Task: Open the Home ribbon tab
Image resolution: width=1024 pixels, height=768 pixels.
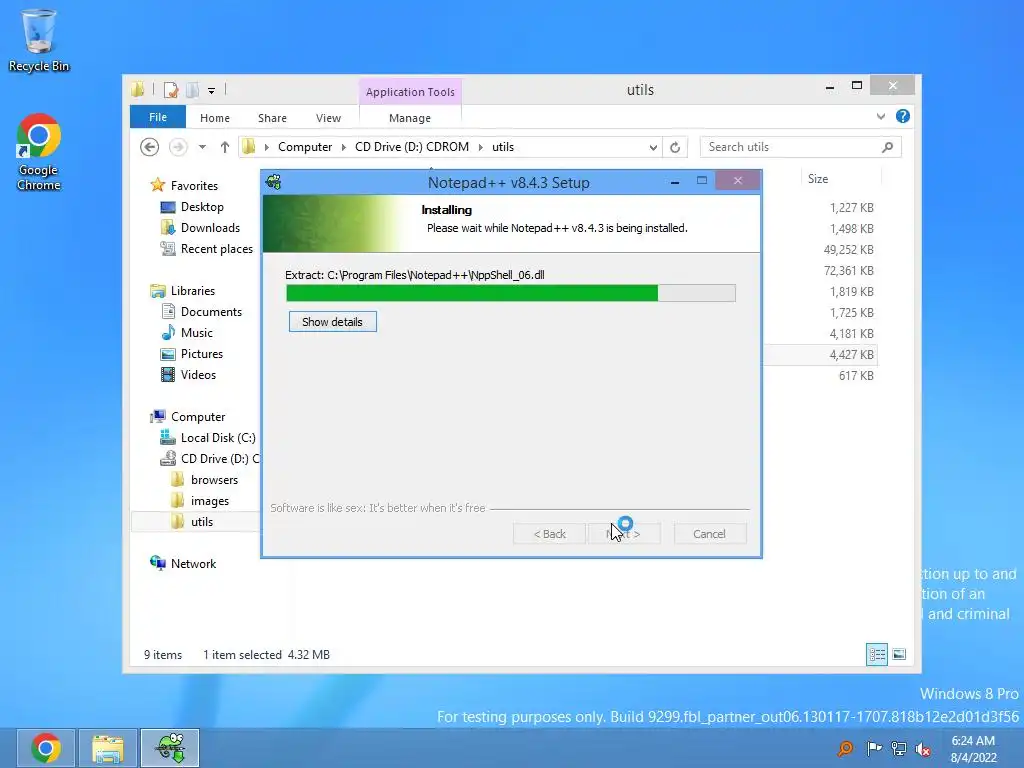Action: click(x=215, y=118)
